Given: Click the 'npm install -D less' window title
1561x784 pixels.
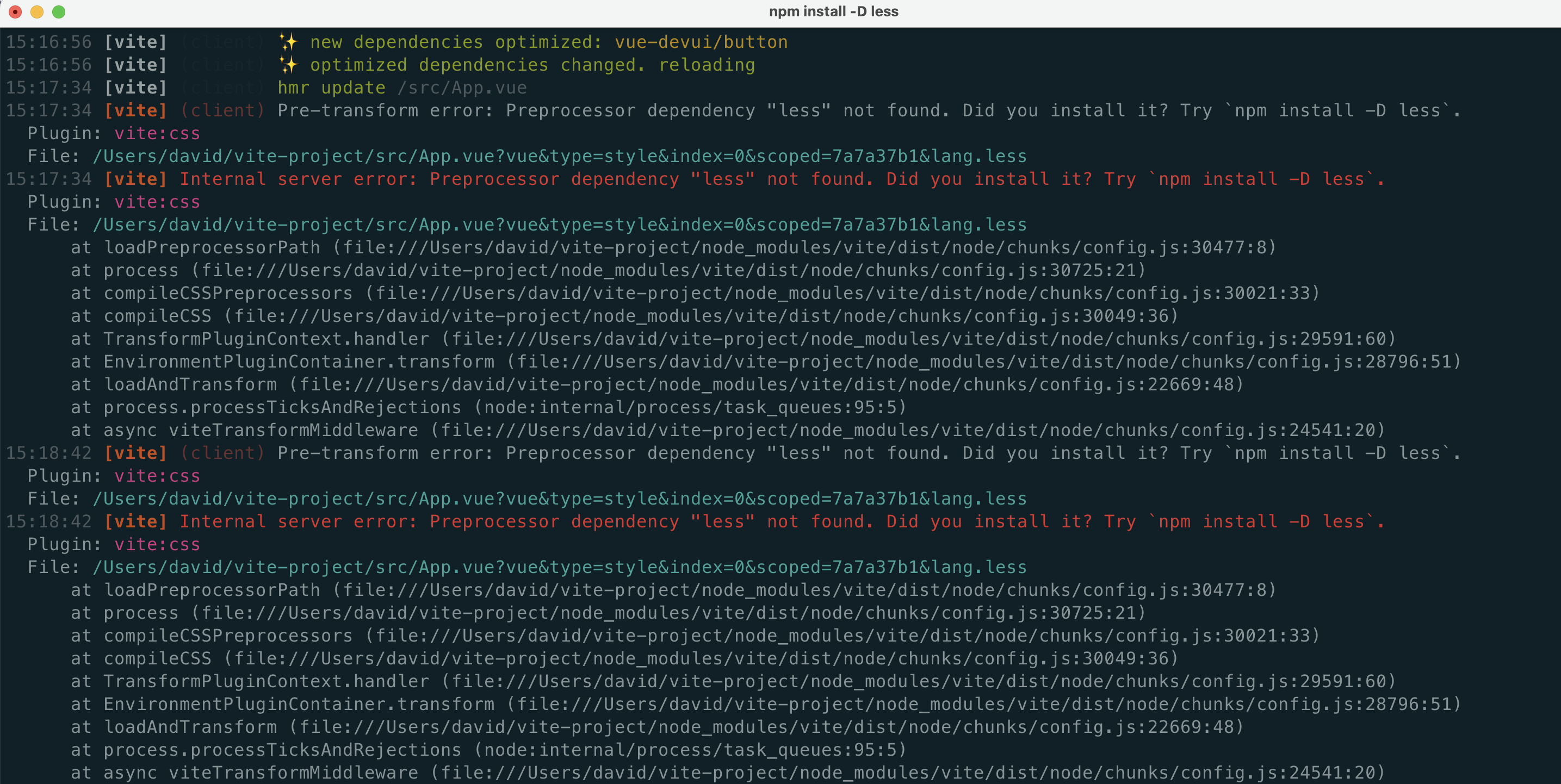Looking at the screenshot, I should [x=833, y=11].
